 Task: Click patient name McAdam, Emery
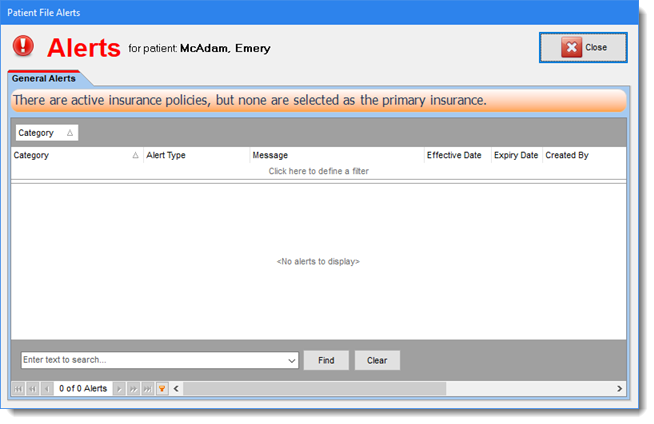[x=225, y=48]
